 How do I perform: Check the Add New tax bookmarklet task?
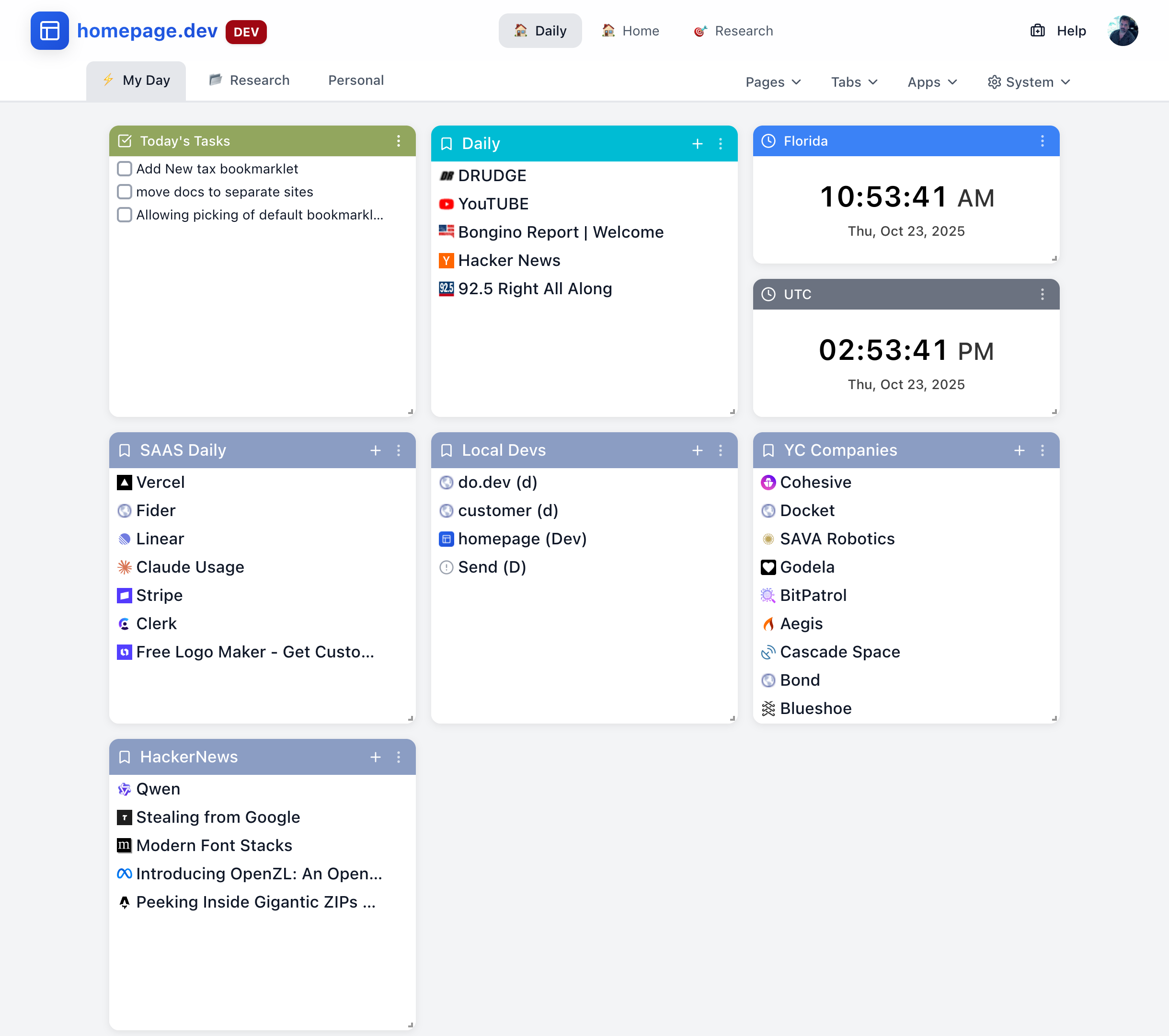125,169
